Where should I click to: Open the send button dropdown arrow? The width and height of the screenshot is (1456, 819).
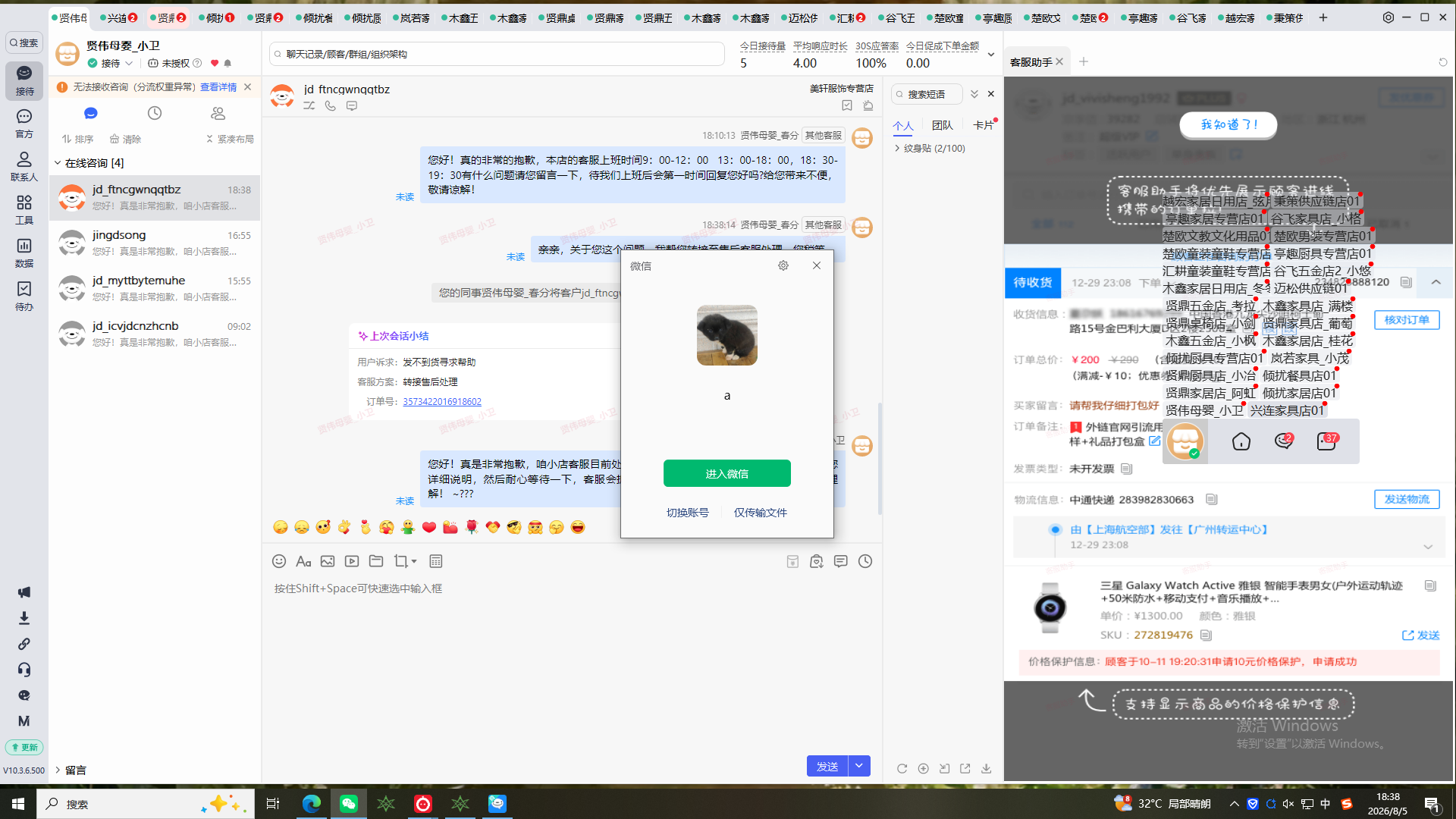click(859, 766)
